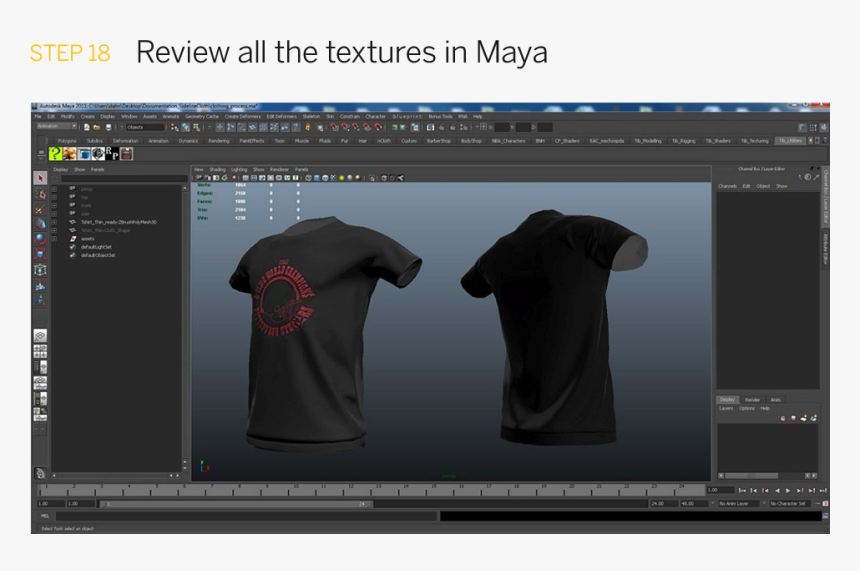Open the viewport Shading menu

pyautogui.click(x=217, y=170)
